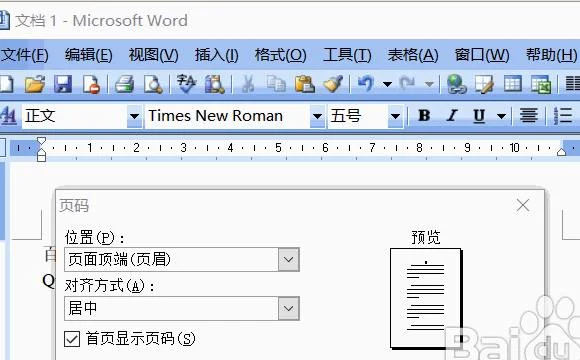Click the Styles and Formatting AA icon
The image size is (580, 360).
pyautogui.click(x=9, y=116)
